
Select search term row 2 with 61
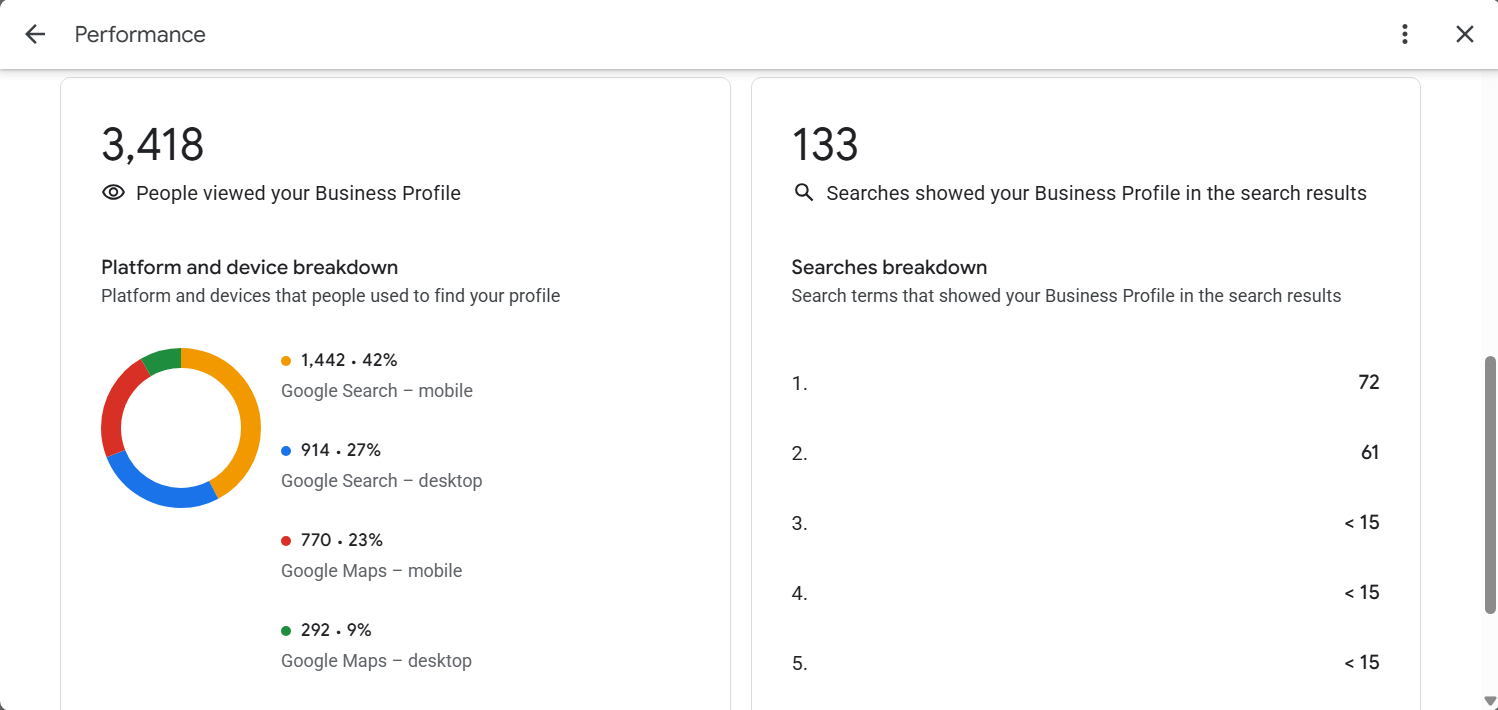pyautogui.click(x=1085, y=453)
